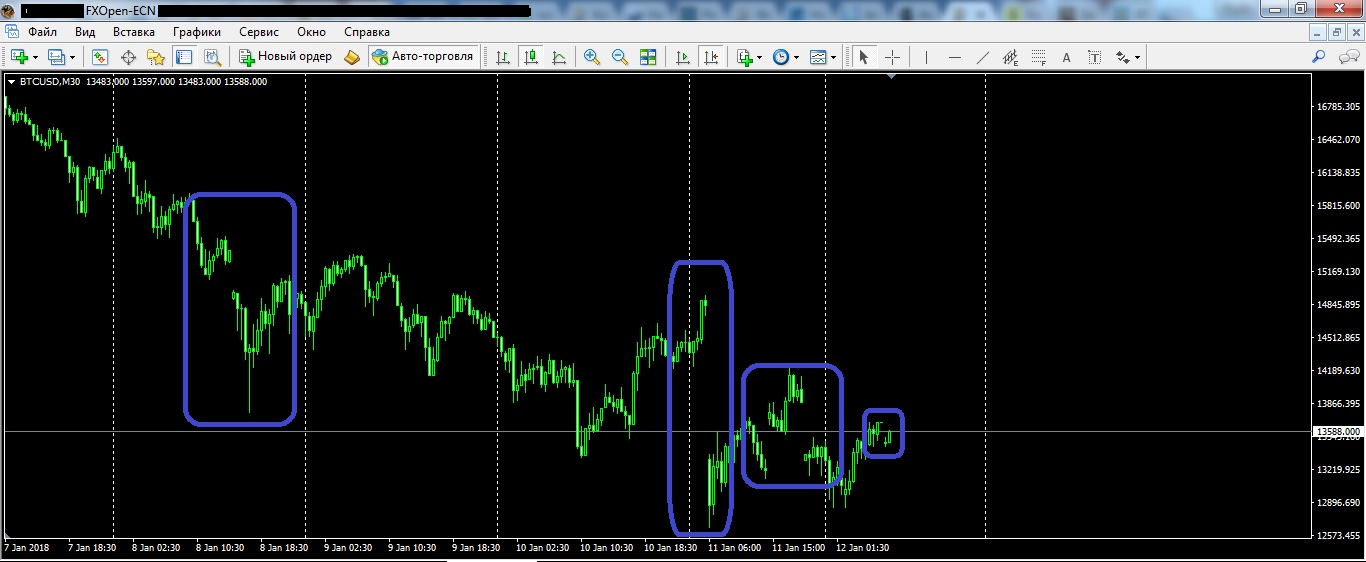Image resolution: width=1366 pixels, height=562 pixels.
Task: Open the Сервис menu
Action: [x=259, y=32]
